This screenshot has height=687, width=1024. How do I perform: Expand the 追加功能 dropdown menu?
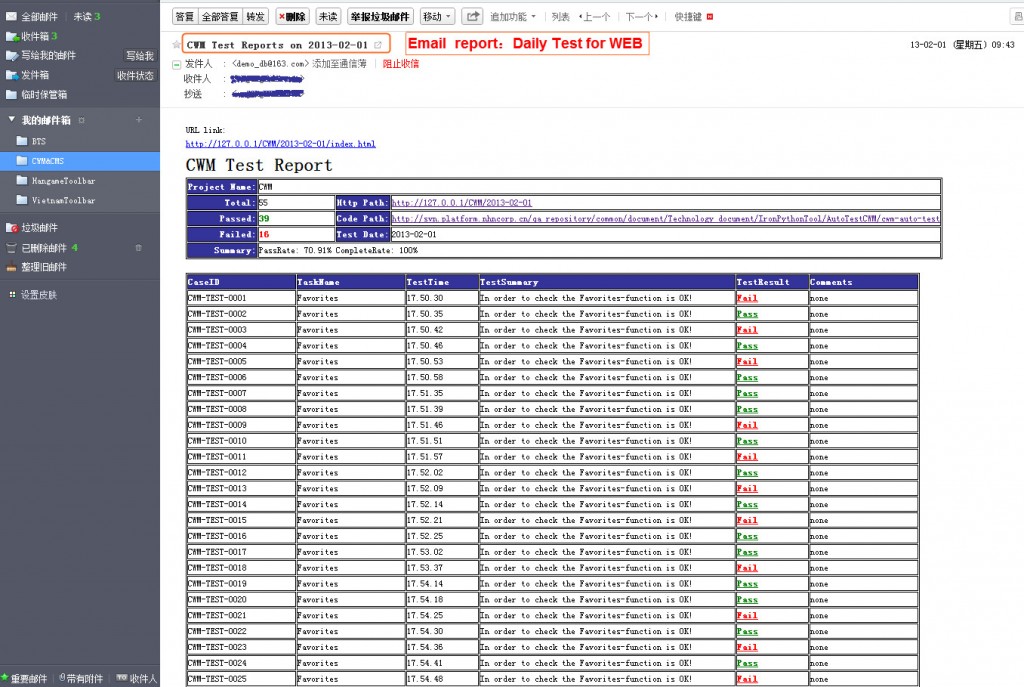click(x=510, y=17)
